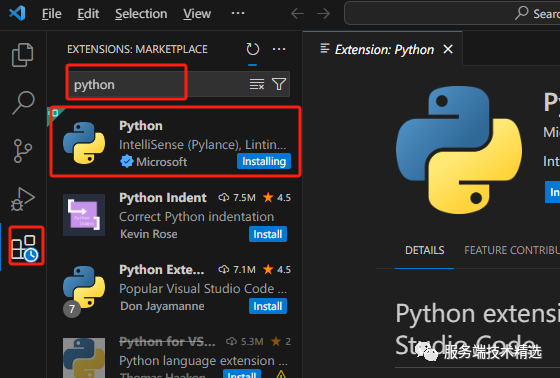Click the Microsoft verified publisher badge

point(126,161)
